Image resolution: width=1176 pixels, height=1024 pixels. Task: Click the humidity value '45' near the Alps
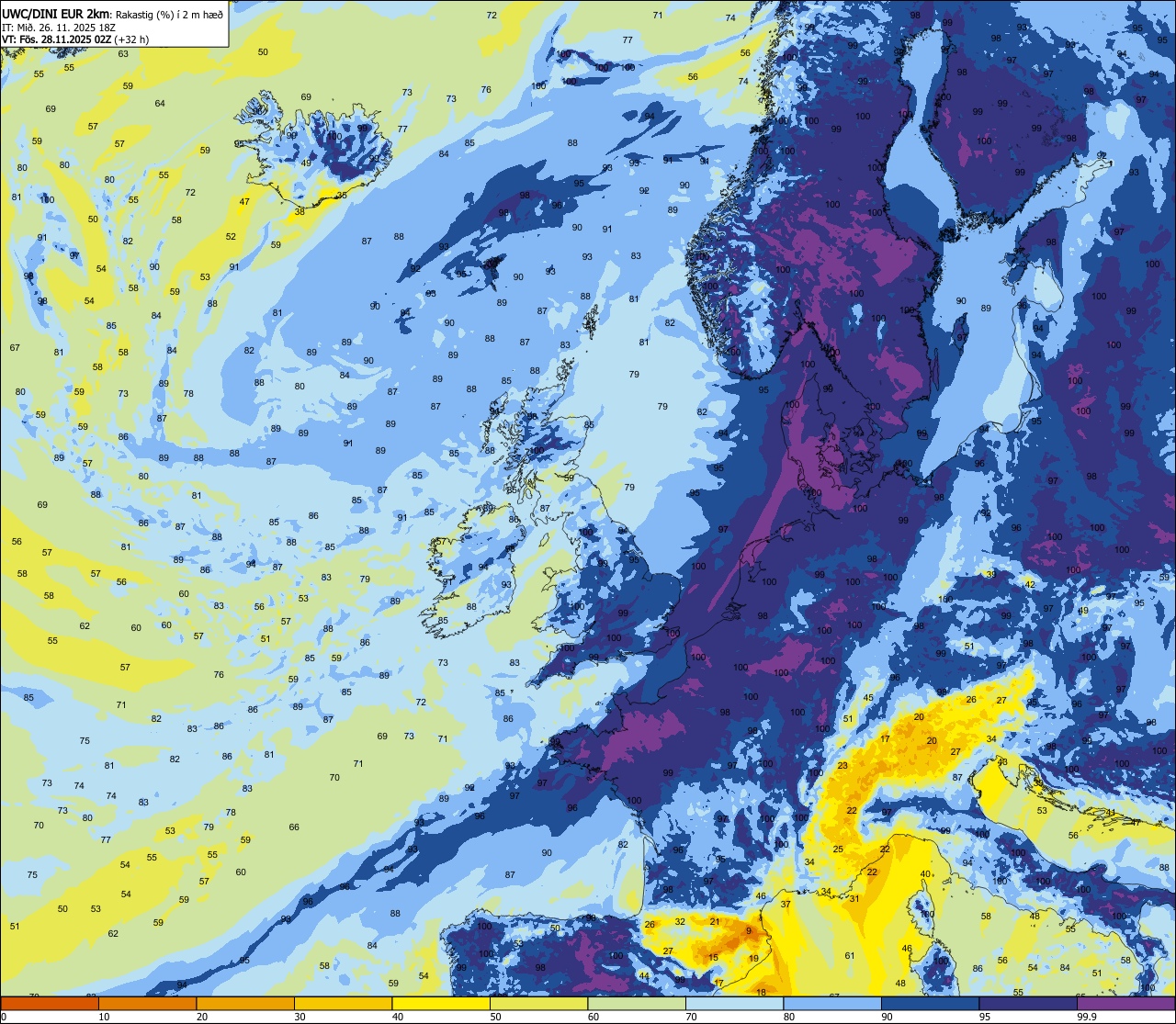tap(868, 698)
